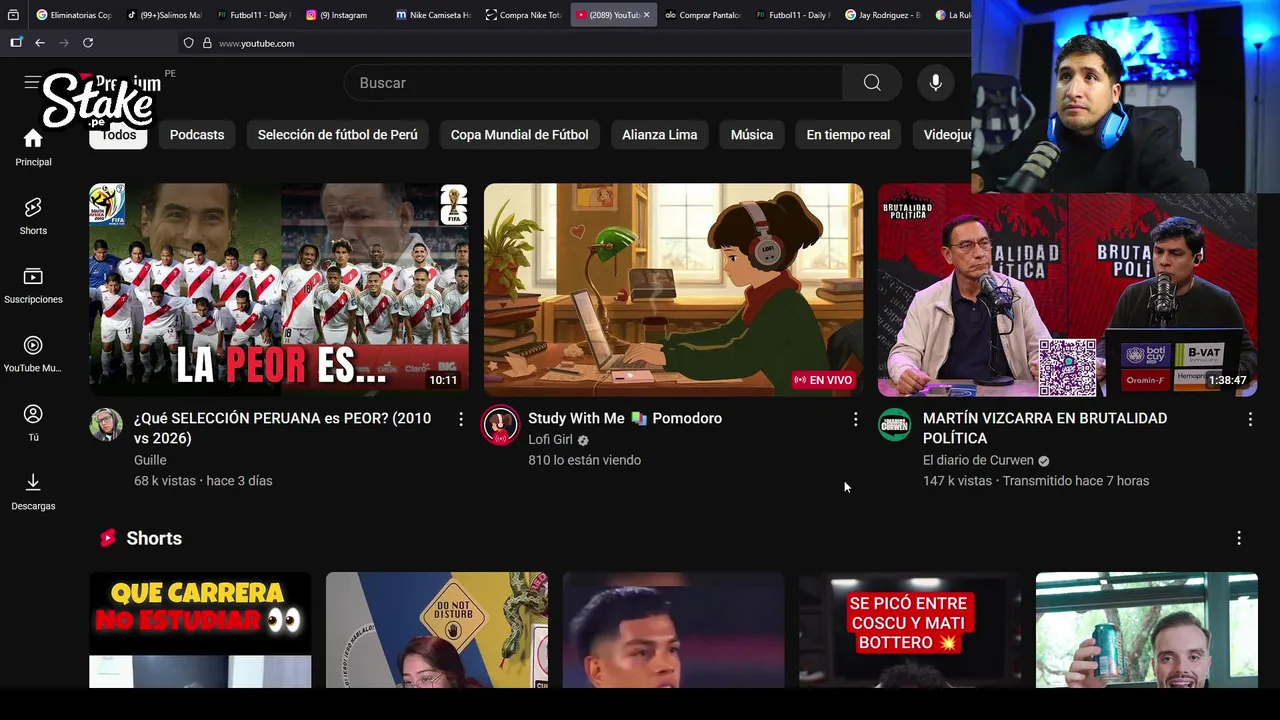This screenshot has width=1280, height=720.
Task: Click the site security lock icon
Action: (x=207, y=43)
